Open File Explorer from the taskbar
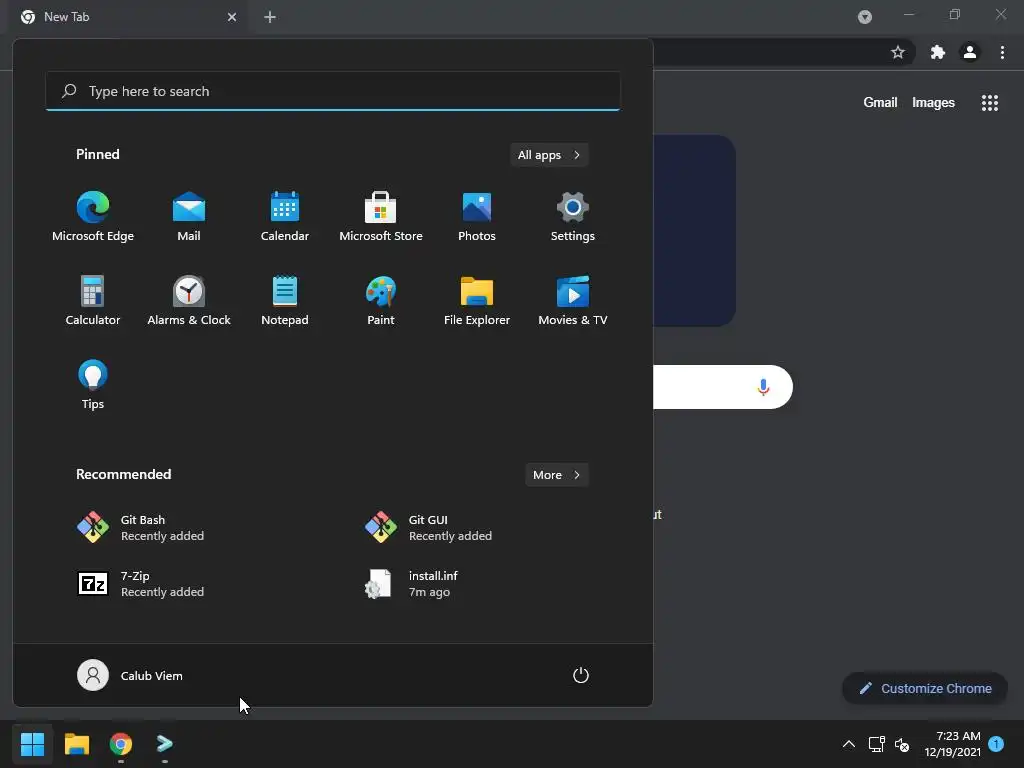Screen dimensions: 1024x768 (76, 744)
